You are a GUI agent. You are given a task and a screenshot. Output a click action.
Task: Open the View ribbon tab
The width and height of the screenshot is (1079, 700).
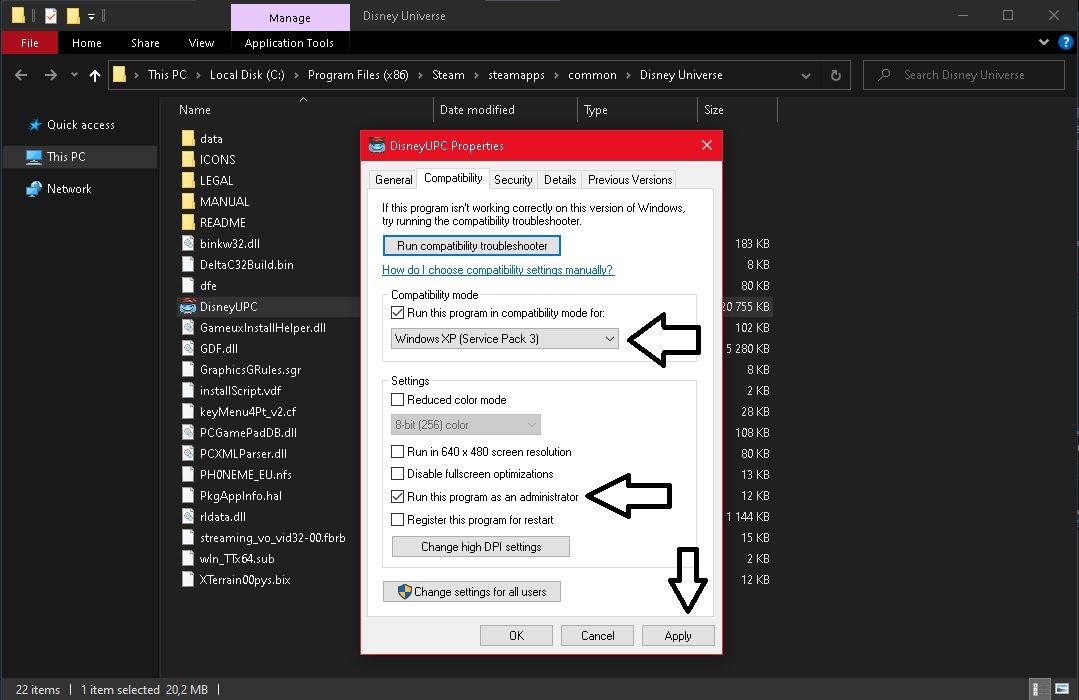pos(201,43)
